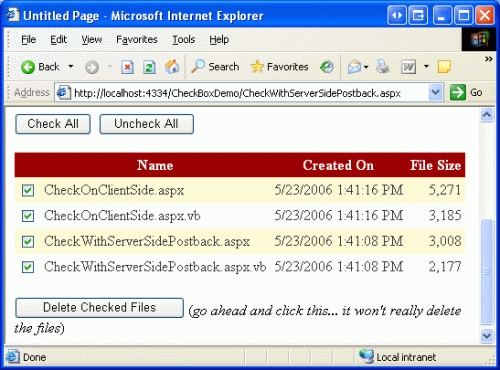
Task: Refresh the page using toolbar icon
Action: [149, 67]
